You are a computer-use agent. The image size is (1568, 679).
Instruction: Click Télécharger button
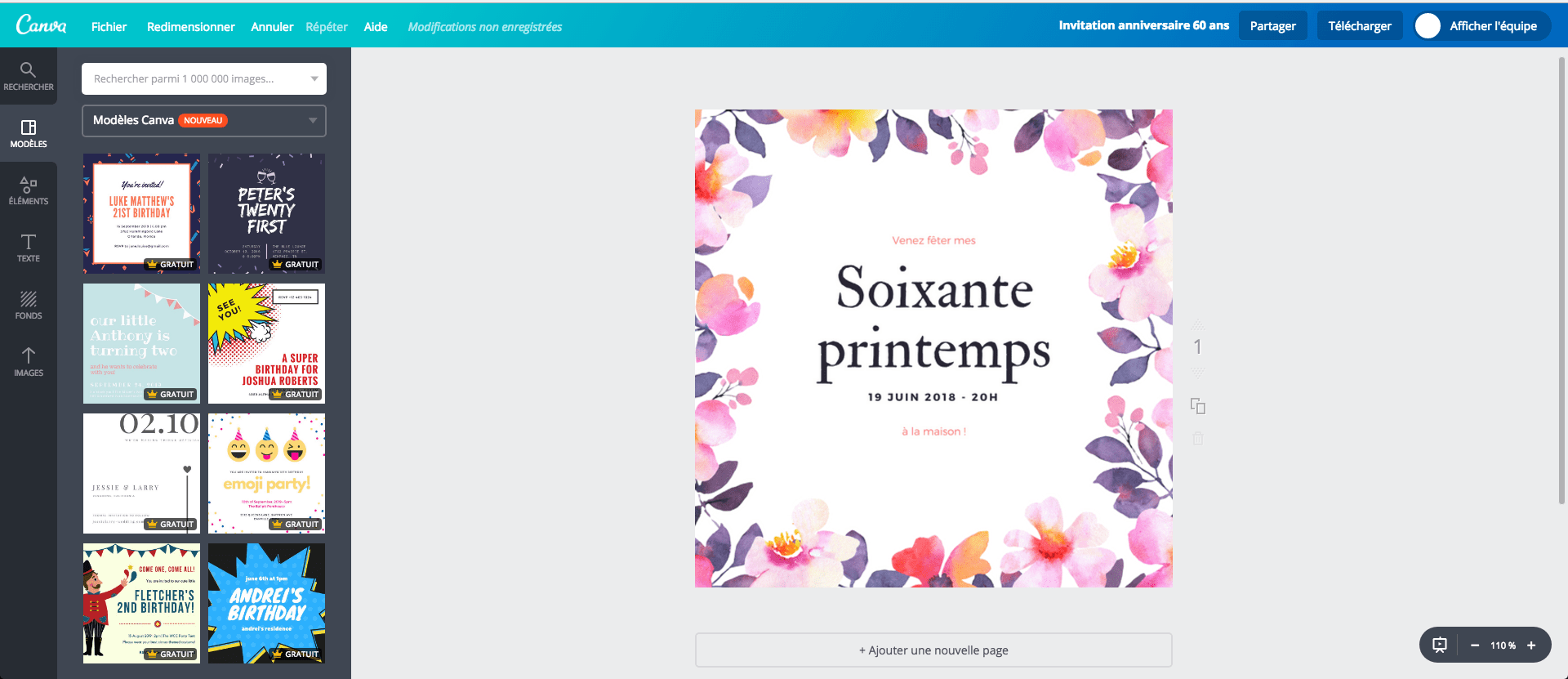click(x=1360, y=26)
